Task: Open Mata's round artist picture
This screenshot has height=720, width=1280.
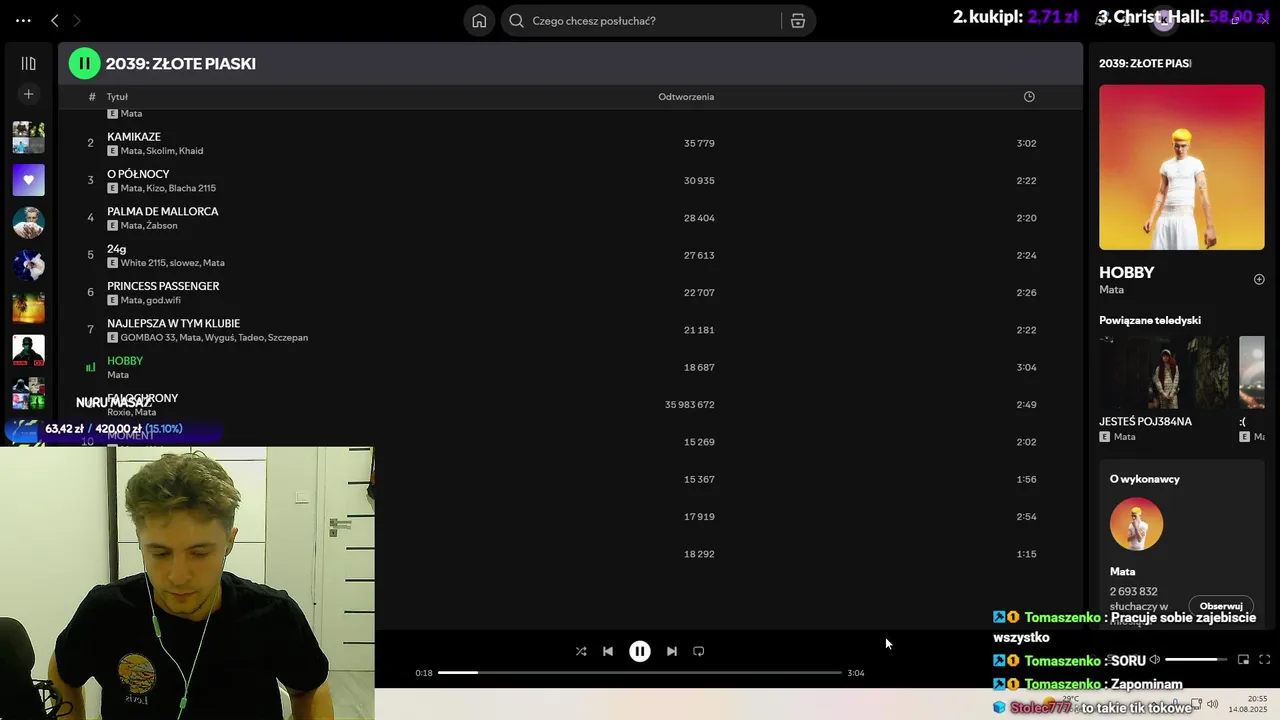Action: pos(1136,524)
